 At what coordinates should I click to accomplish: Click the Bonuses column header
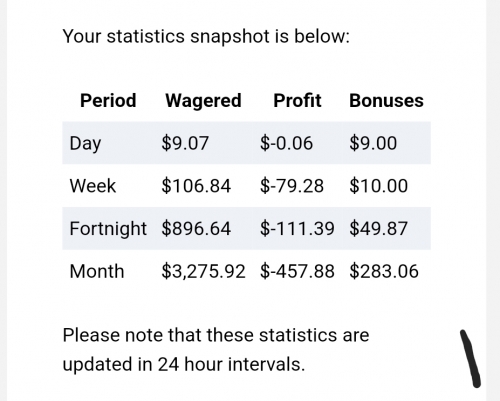point(386,100)
